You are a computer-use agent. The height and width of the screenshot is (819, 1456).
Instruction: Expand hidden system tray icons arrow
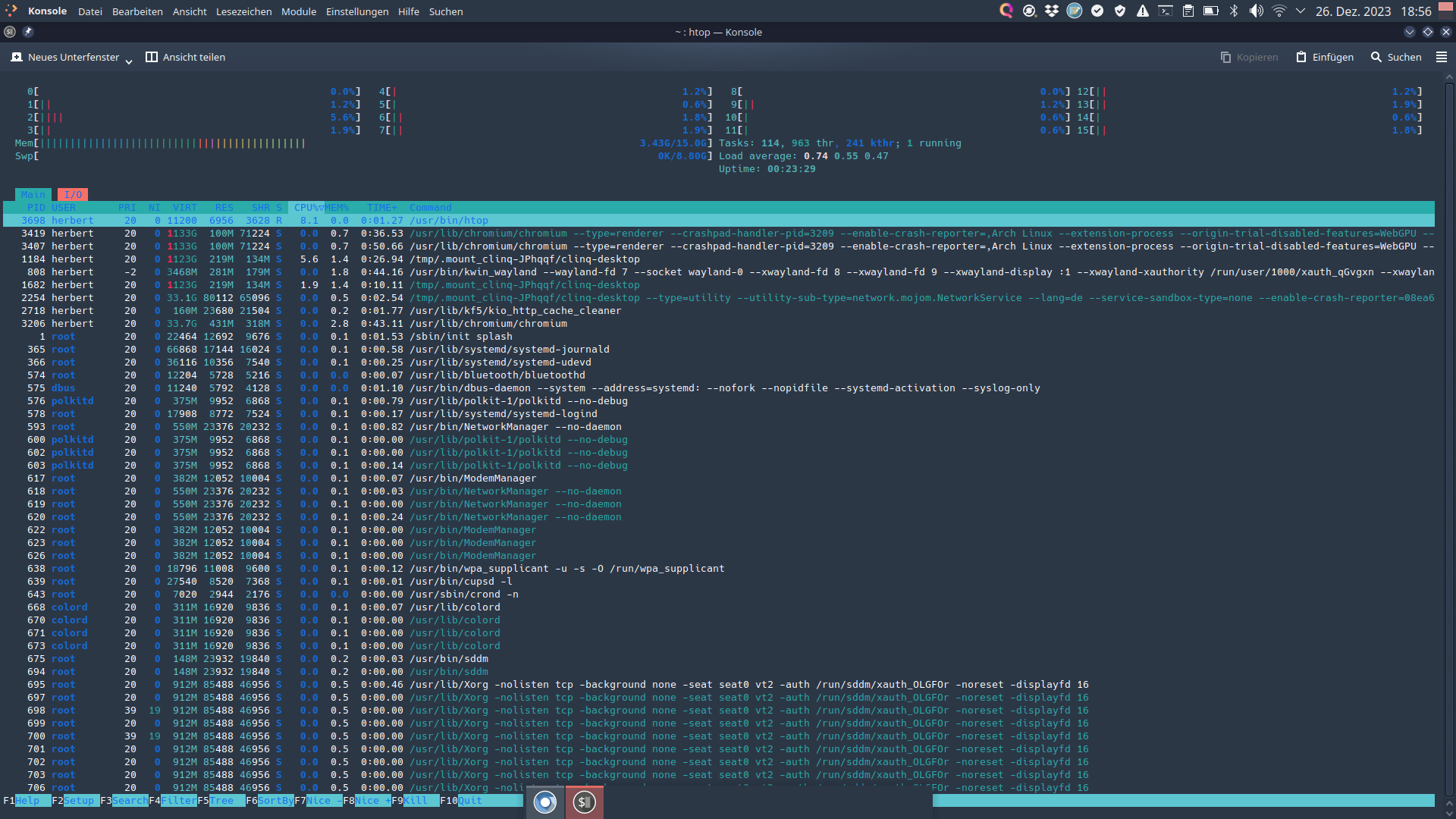[x=1301, y=11]
